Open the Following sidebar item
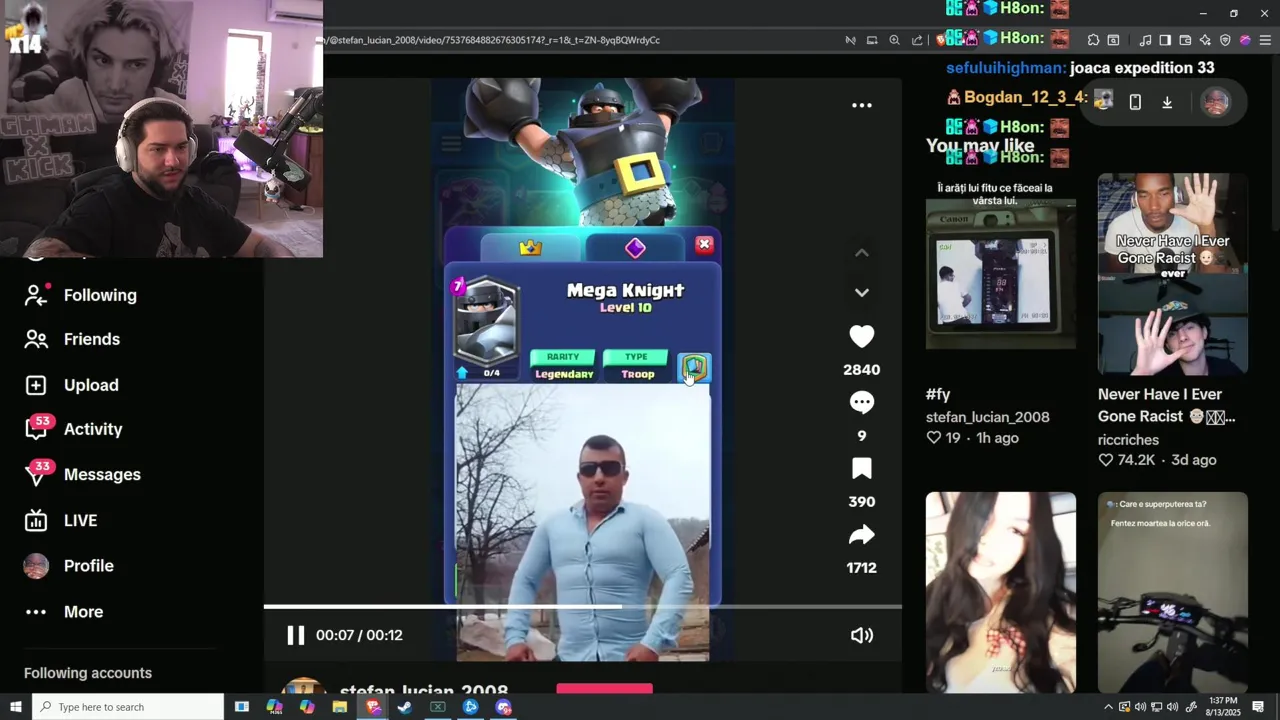Screen dimensions: 1280x720 (100, 295)
